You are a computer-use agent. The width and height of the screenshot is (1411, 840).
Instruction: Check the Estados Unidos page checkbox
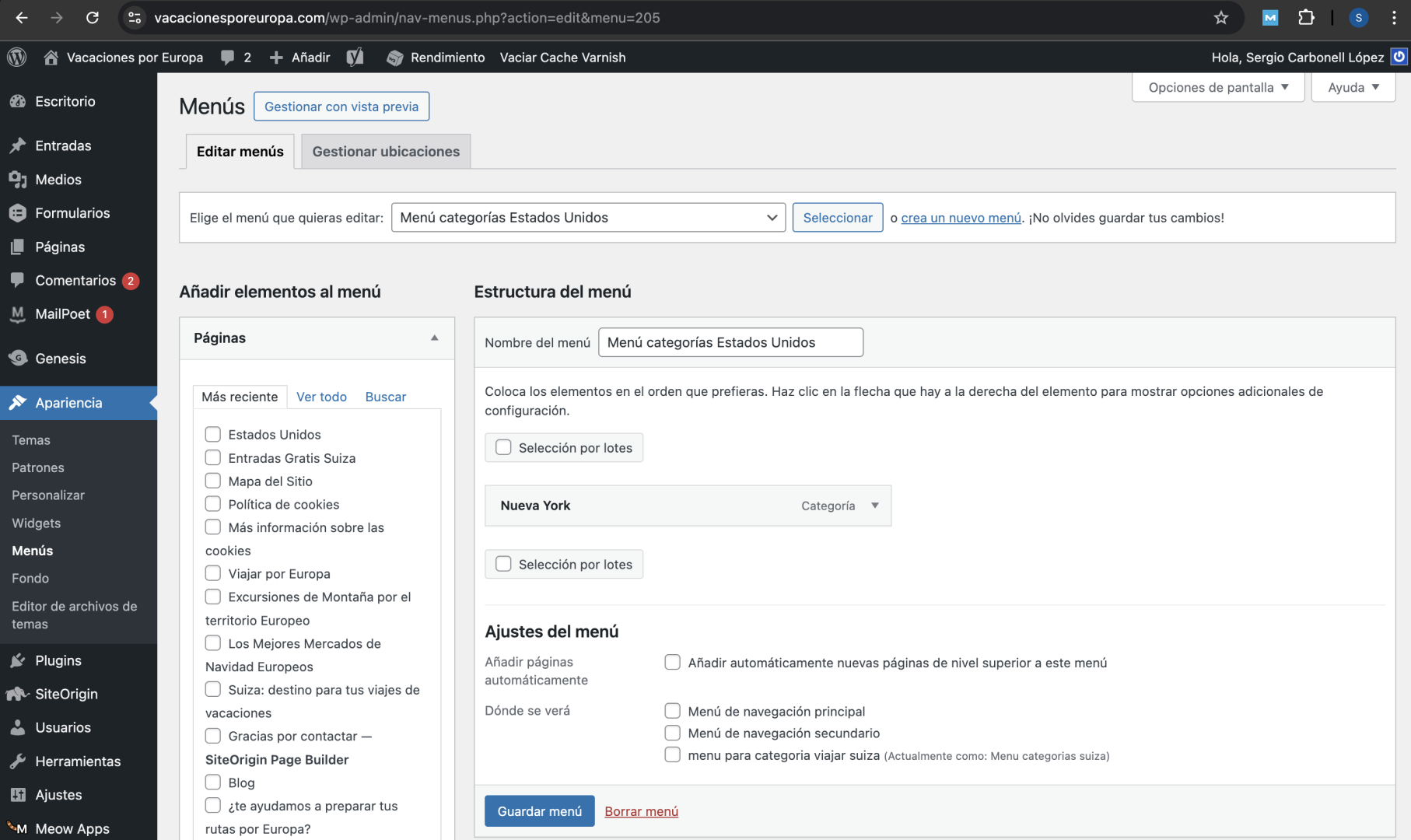(213, 434)
